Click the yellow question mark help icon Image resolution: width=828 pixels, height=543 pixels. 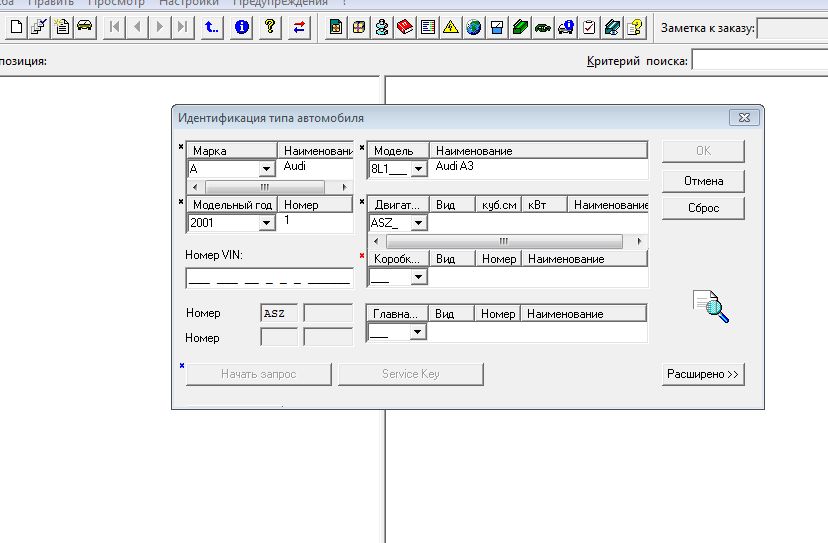coord(269,27)
